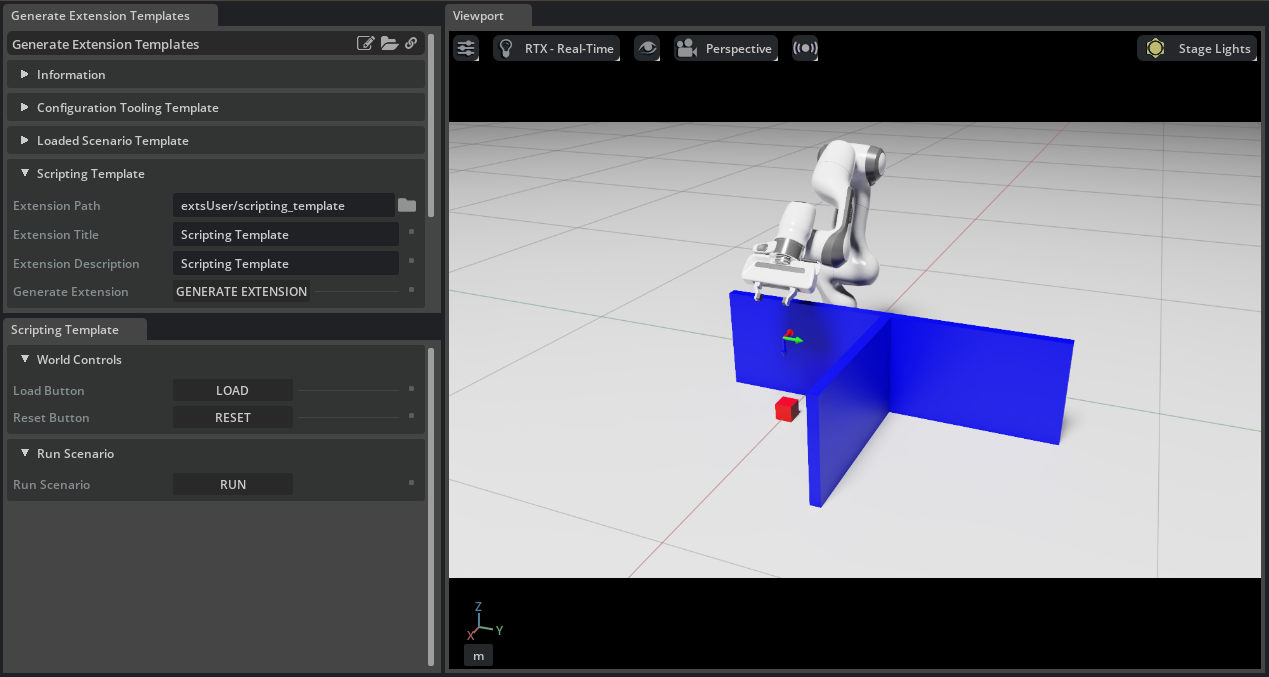The height and width of the screenshot is (677, 1269).
Task: Click the meters unit indicator in viewport
Action: point(478,656)
